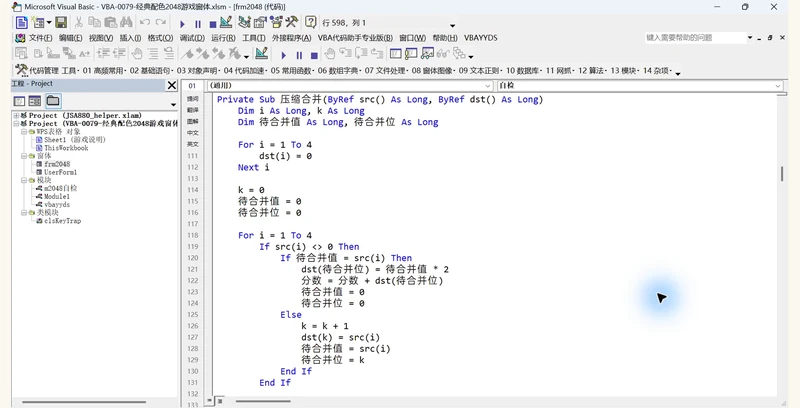800x408 pixels.
Task: Open the Locals Window icon
Action: point(395,53)
